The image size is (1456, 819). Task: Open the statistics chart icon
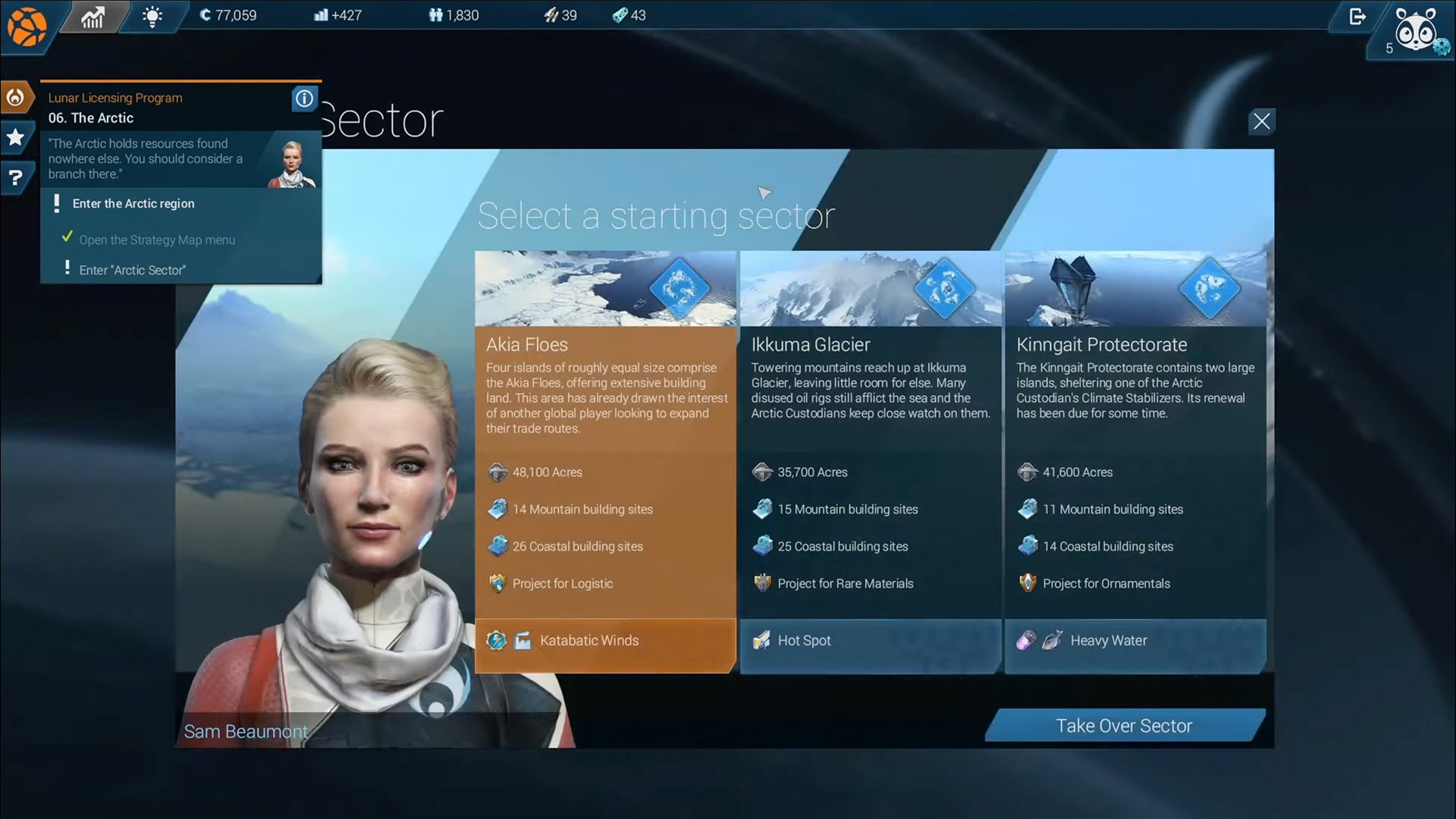pos(93,16)
